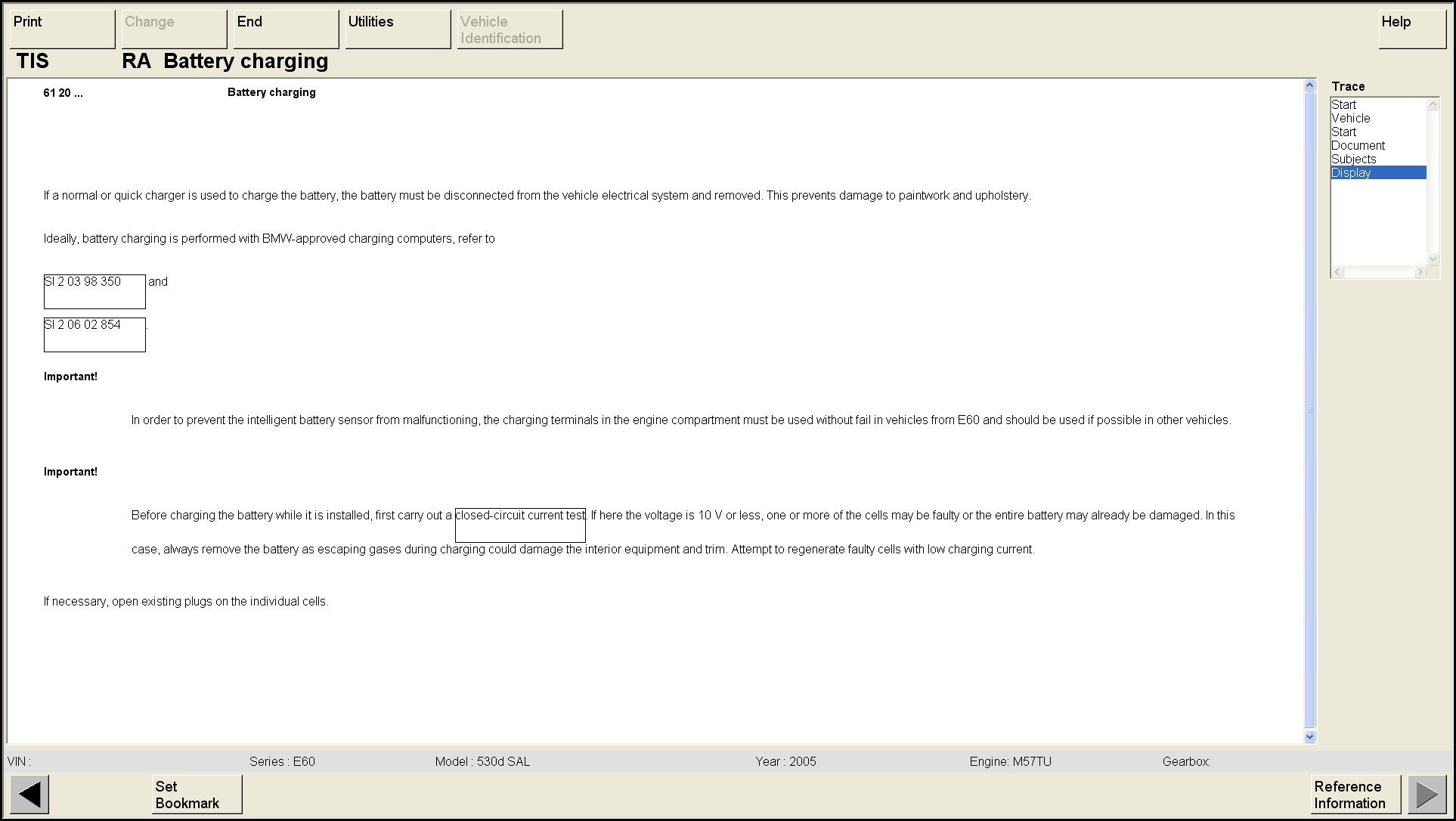Click Trace list scroll up arrow
This screenshot has width=1456, height=821.
tap(1433, 104)
